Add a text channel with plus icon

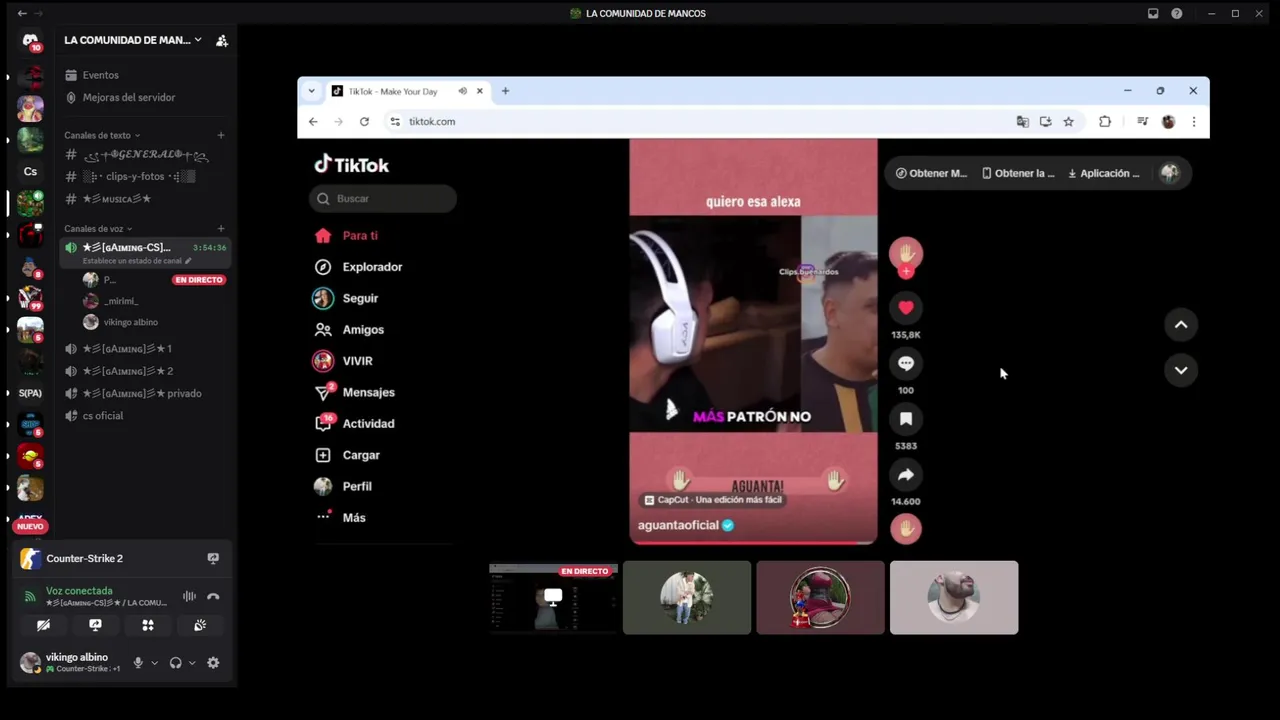coord(221,135)
